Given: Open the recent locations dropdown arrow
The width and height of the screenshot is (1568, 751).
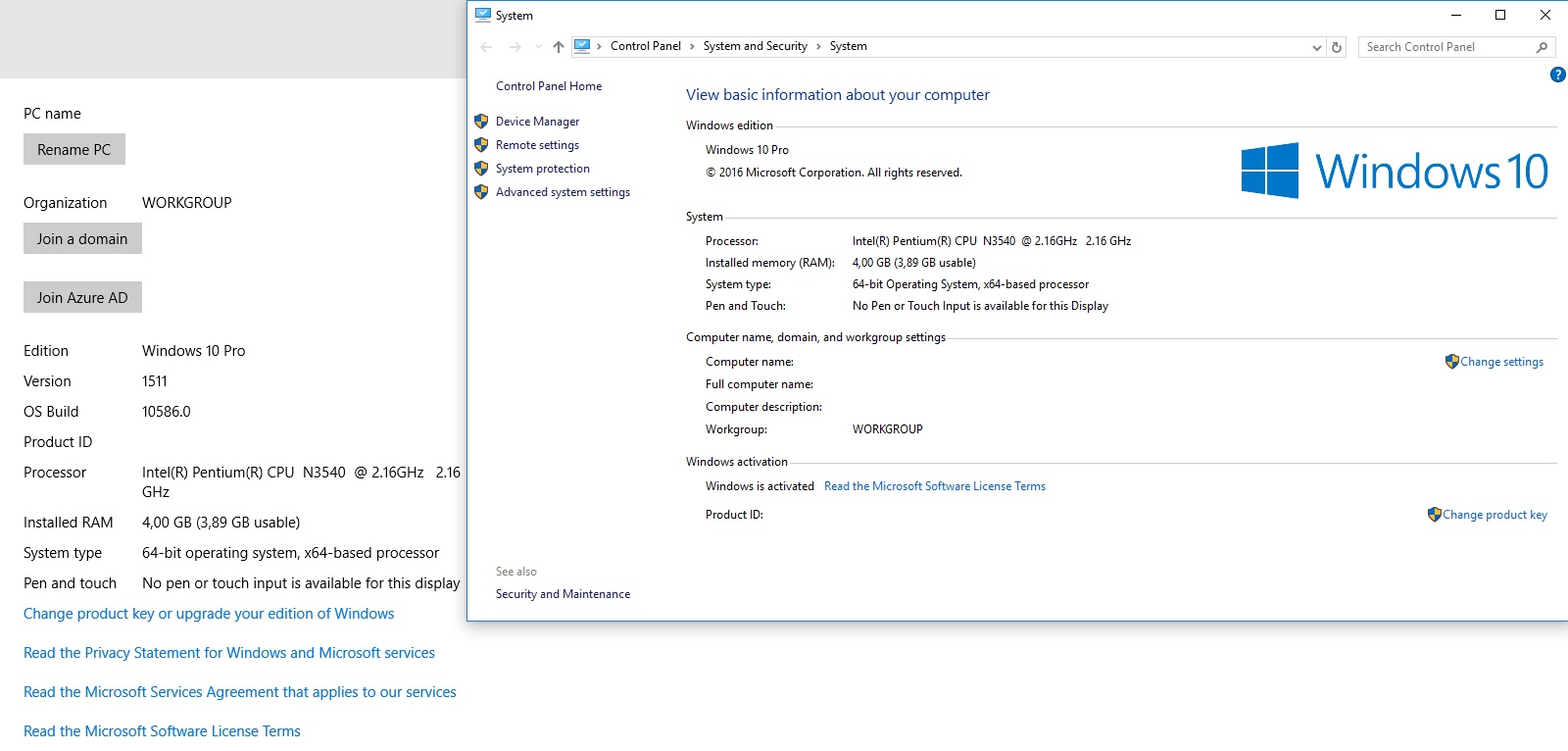Looking at the screenshot, I should (x=538, y=47).
